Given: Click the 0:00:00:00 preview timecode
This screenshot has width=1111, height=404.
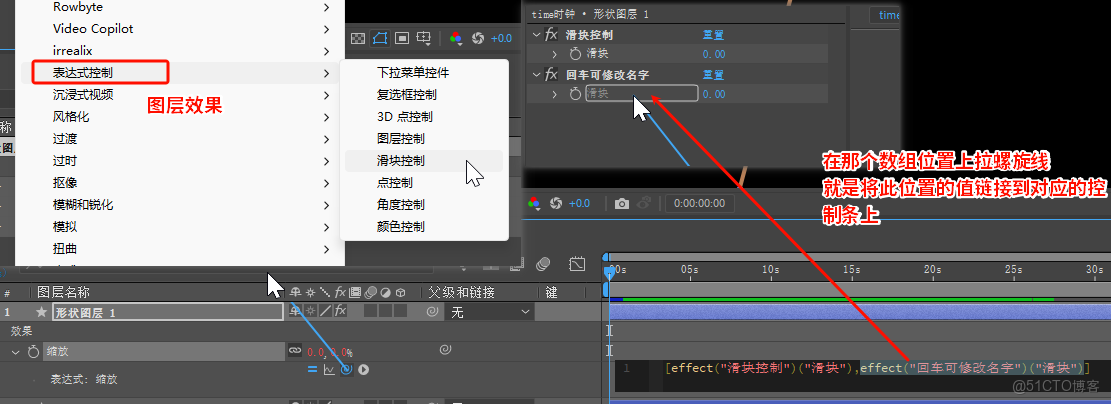Looking at the screenshot, I should pos(700,203).
